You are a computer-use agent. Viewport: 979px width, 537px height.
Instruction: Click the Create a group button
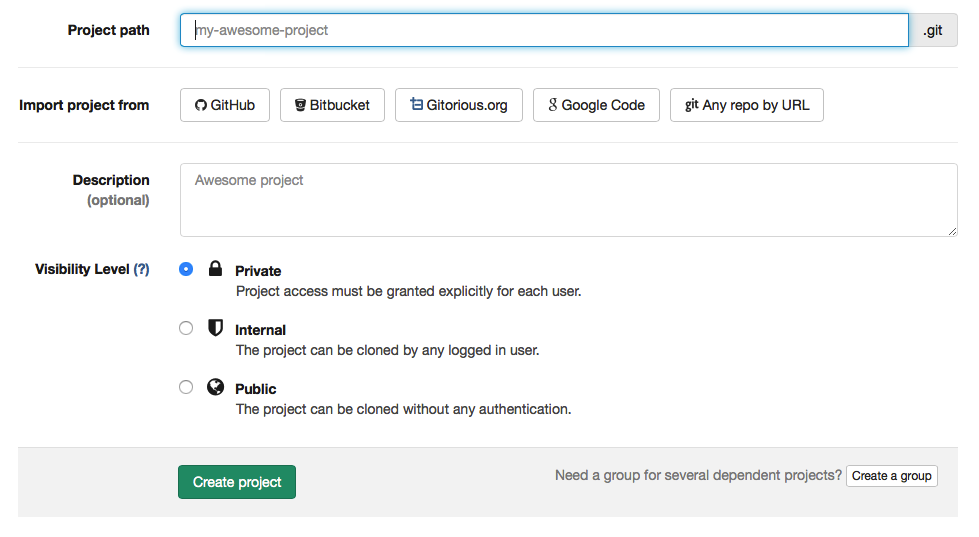click(892, 476)
